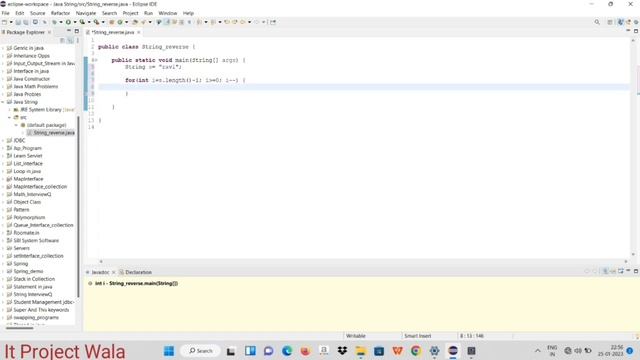
Task: Click the Debug bug icon in toolbar
Action: 54,22
